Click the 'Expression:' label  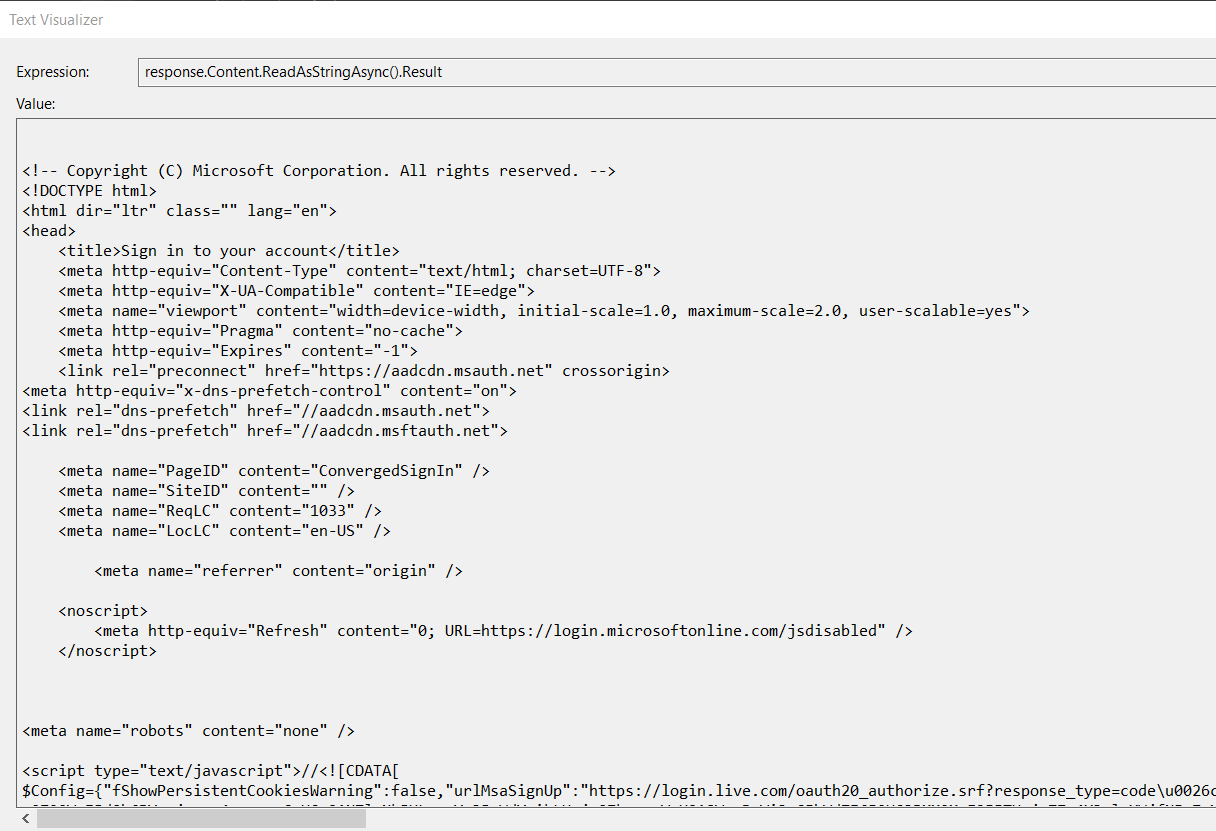point(53,72)
